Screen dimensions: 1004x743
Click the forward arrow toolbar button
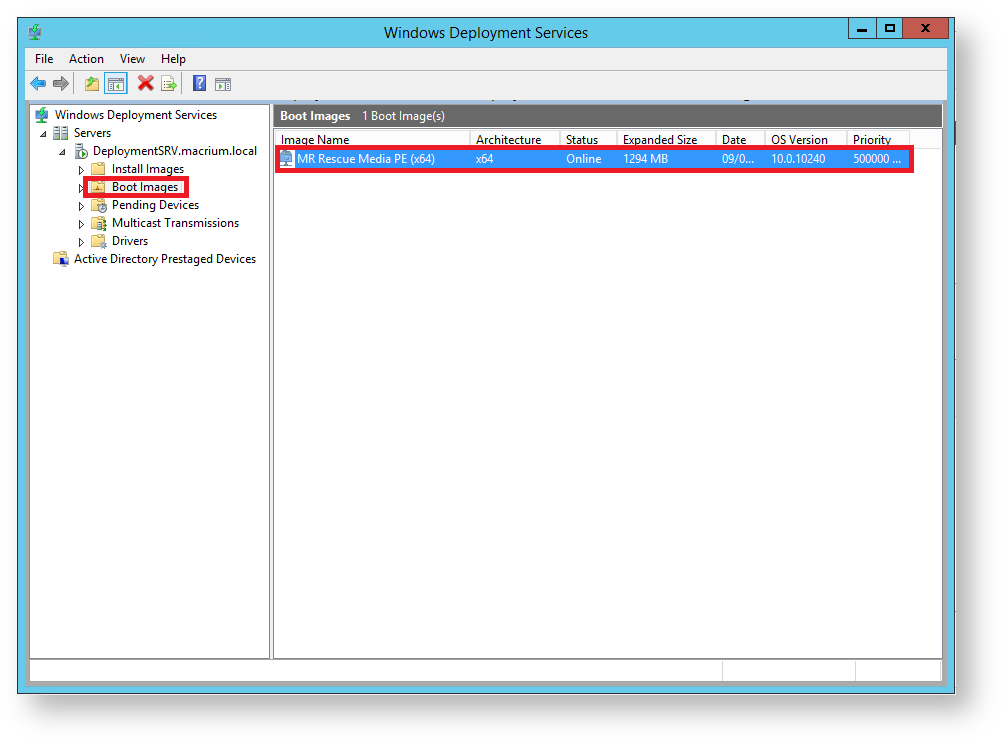[61, 83]
